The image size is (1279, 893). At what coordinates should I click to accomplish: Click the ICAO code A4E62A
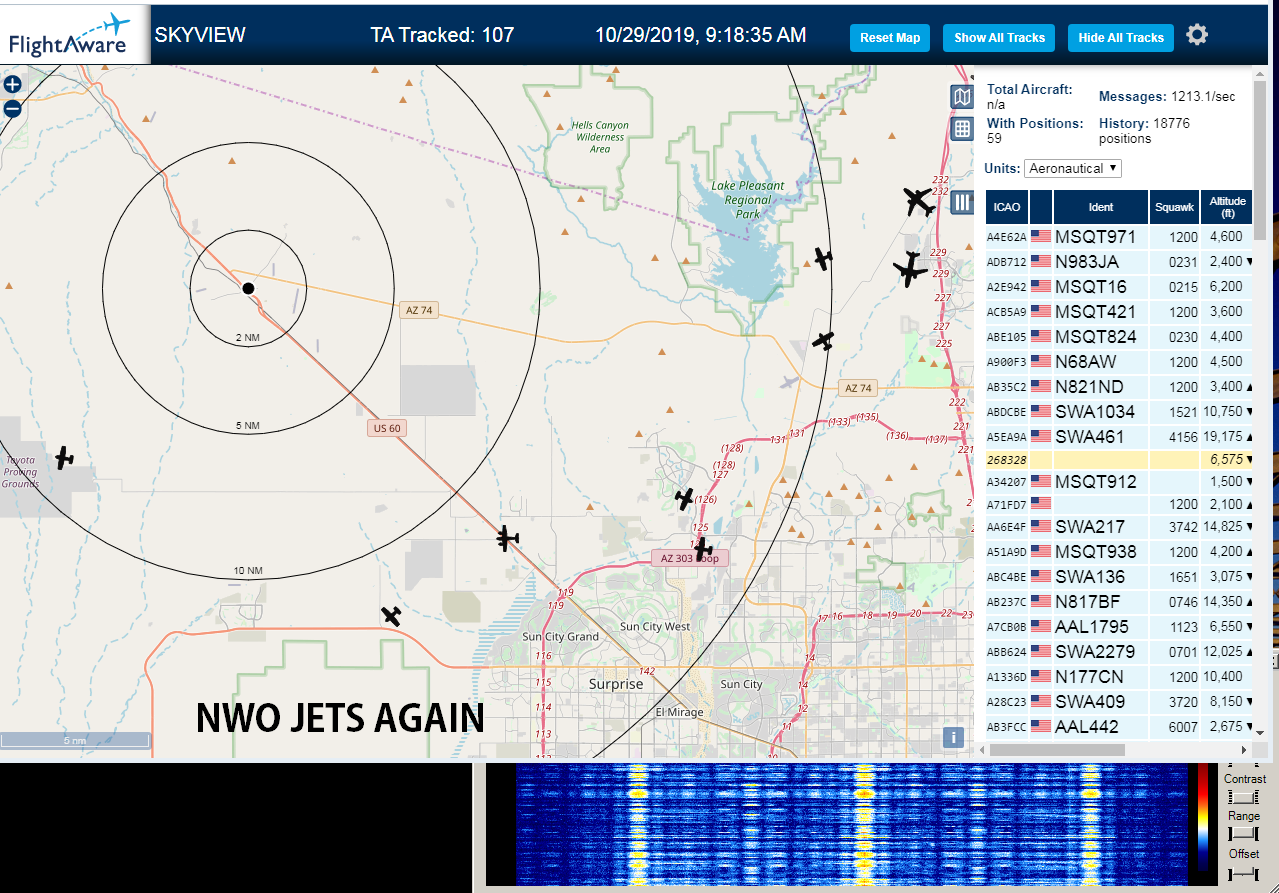(x=1007, y=238)
